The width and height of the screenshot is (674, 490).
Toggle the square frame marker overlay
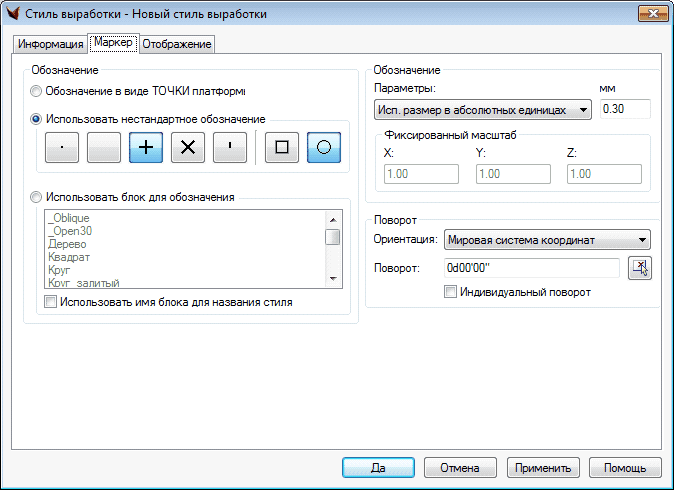(x=282, y=148)
